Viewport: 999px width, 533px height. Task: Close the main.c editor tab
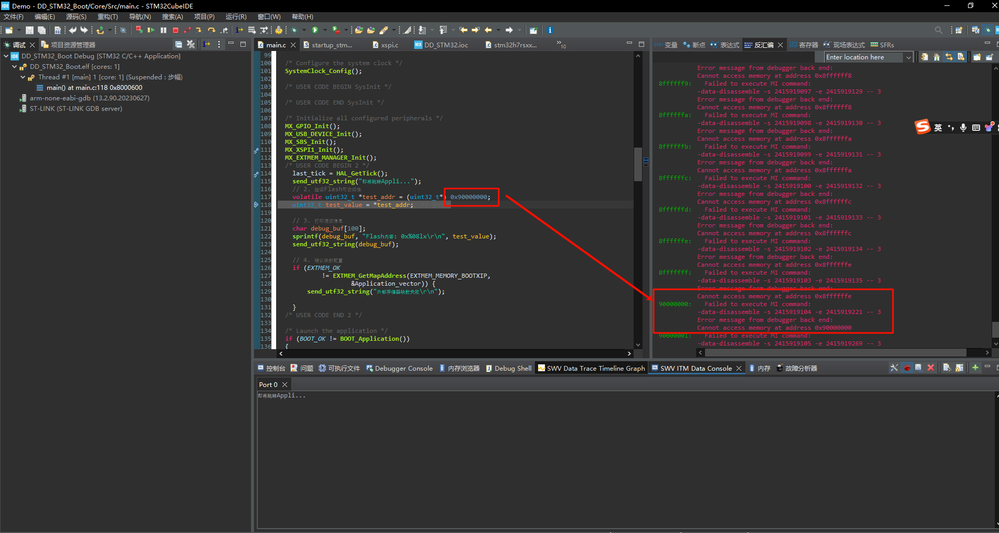[x=293, y=45]
